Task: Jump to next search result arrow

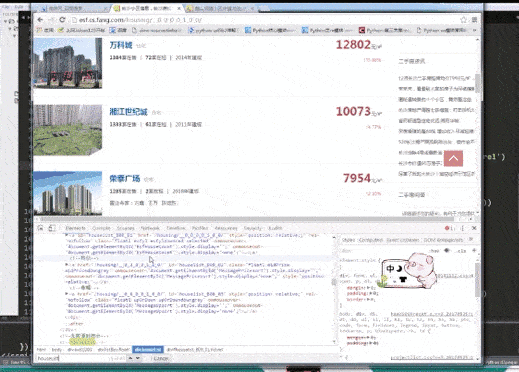Action: pyautogui.click(x=138, y=358)
